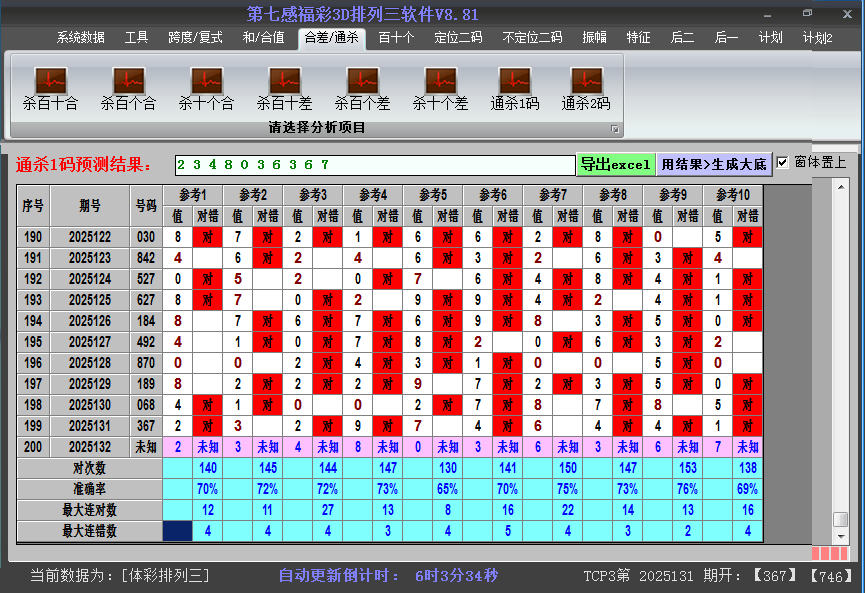Open the 工具 menu tab

136,38
